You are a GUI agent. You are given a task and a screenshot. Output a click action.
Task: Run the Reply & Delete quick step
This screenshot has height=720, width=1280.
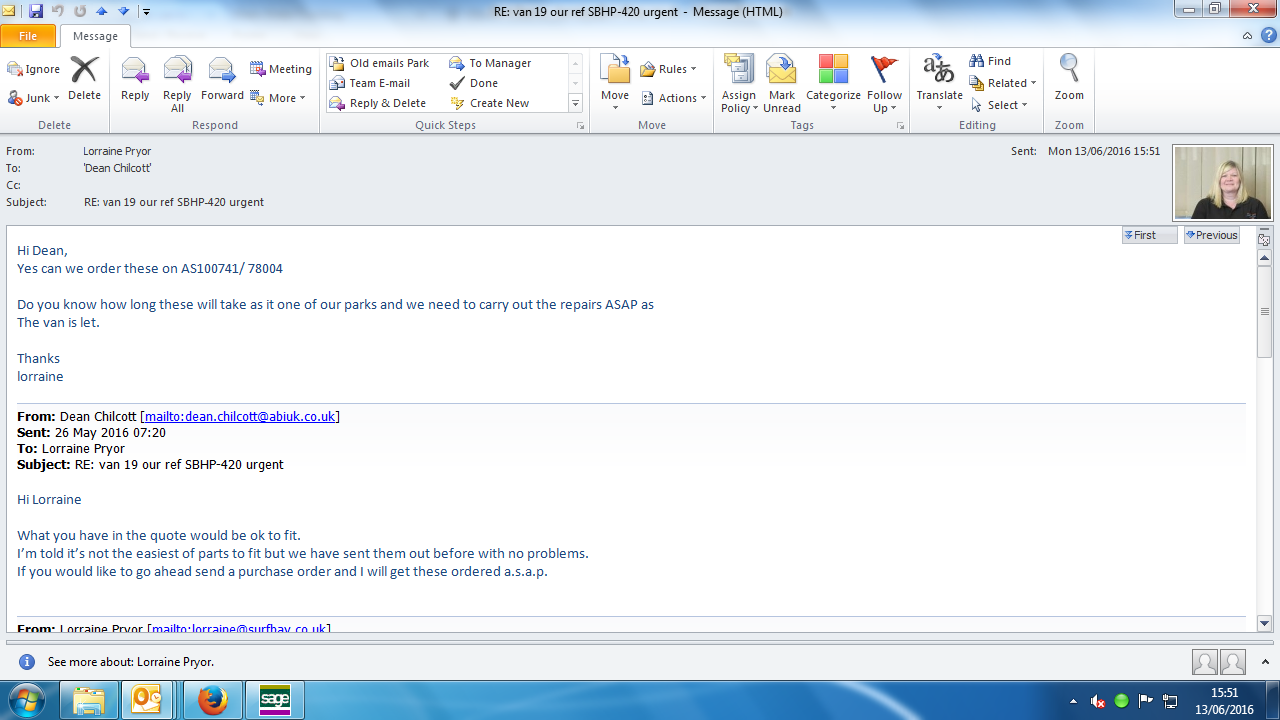click(x=377, y=103)
